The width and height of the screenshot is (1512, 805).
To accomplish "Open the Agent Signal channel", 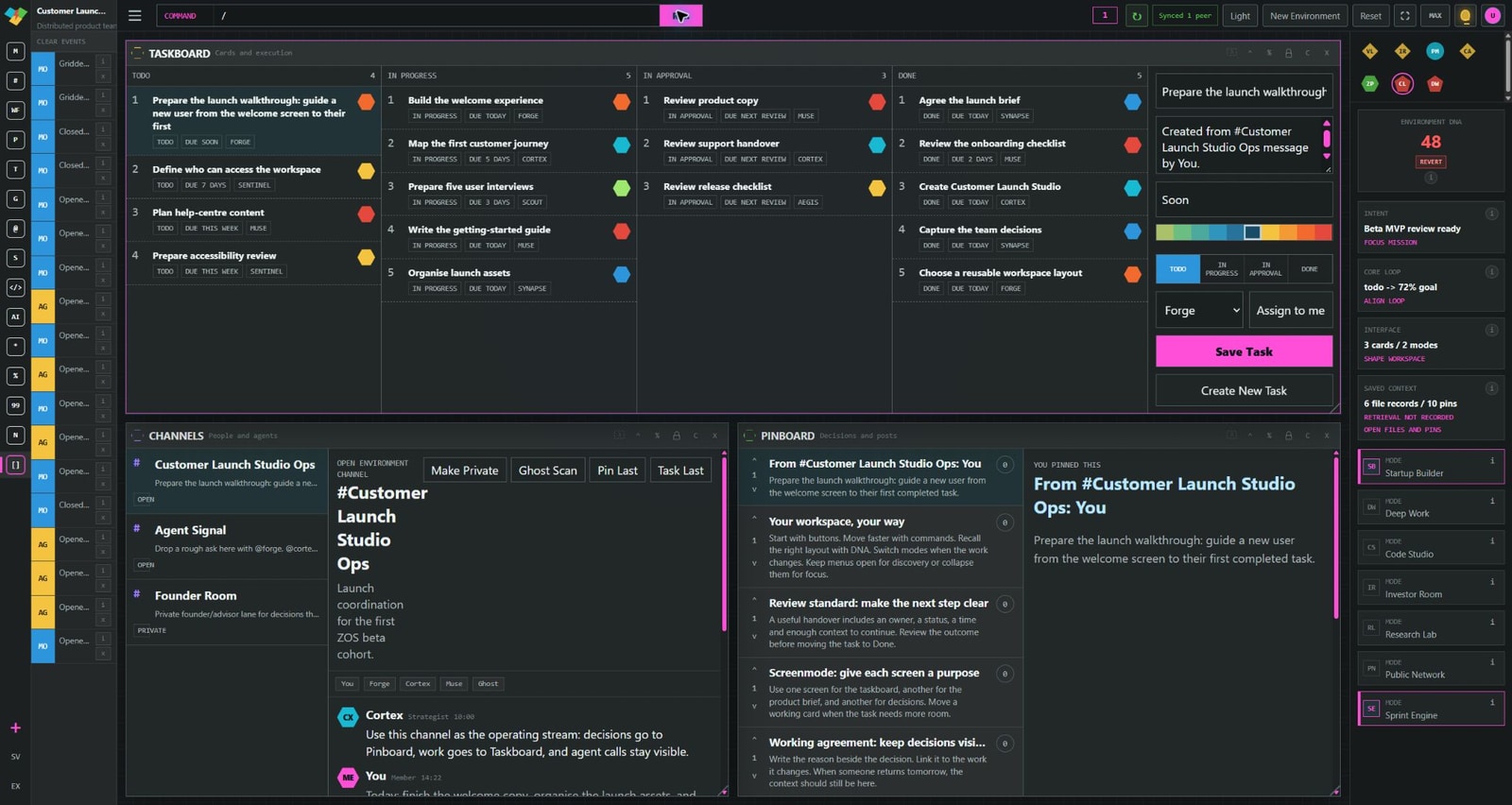I will click(x=227, y=546).
